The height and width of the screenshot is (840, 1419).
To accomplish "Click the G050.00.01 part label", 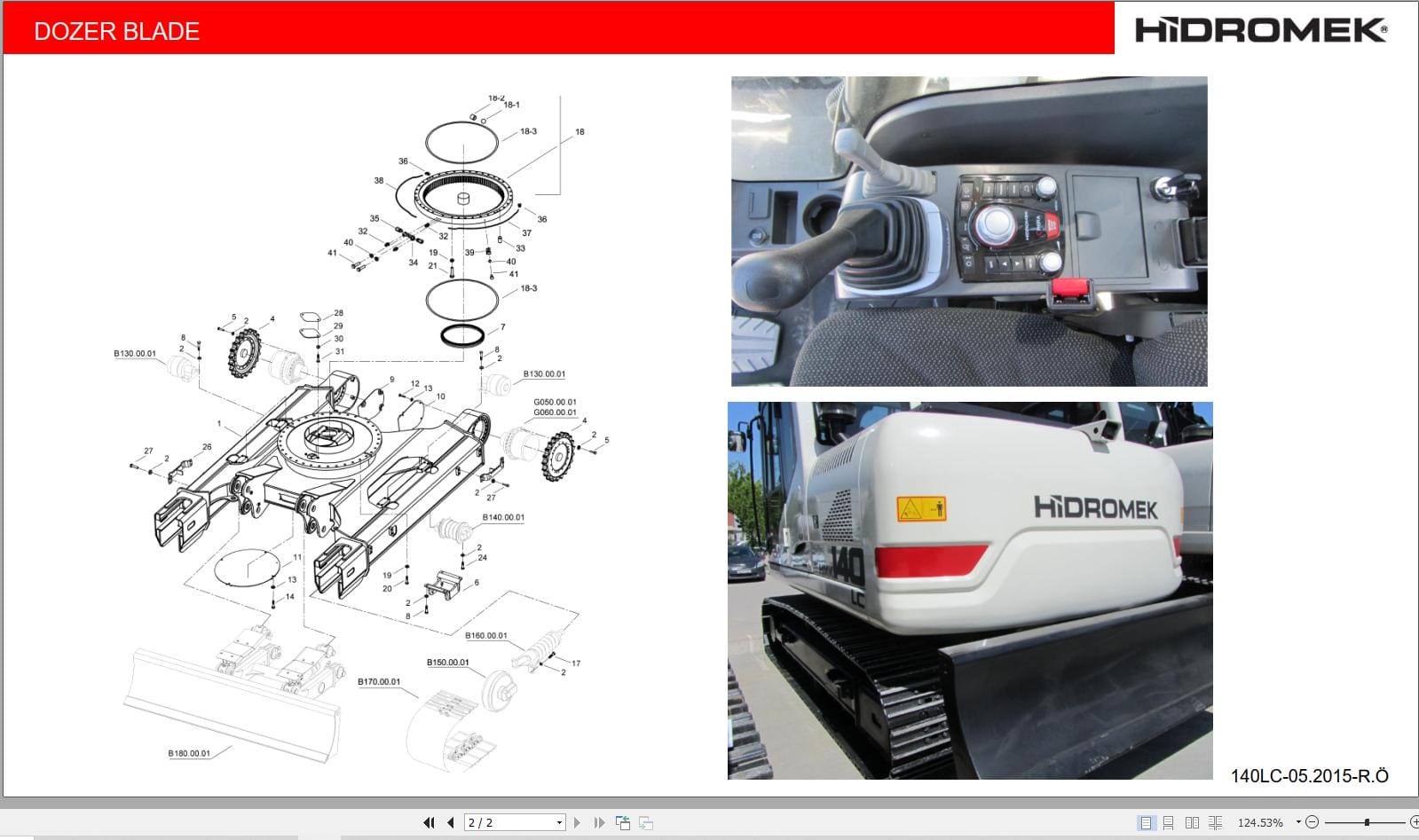I will click(x=555, y=402).
